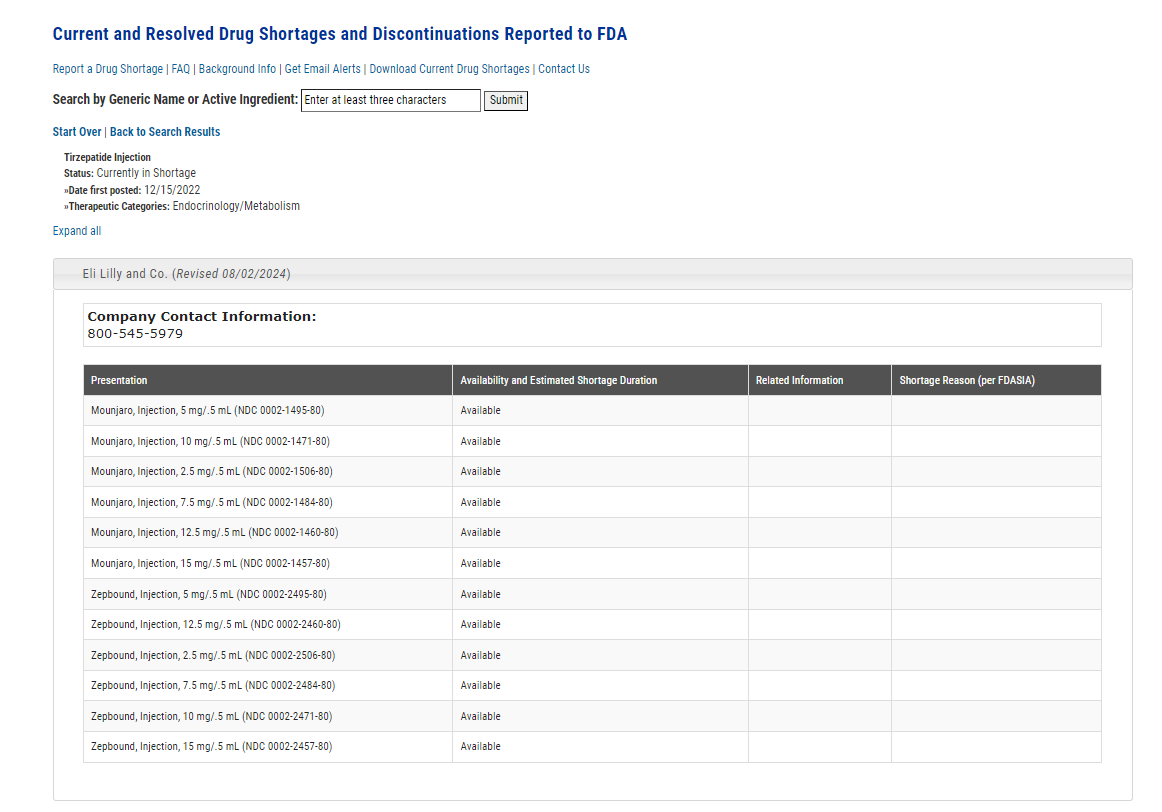Click the Report a Drug Shortage link

click(x=107, y=69)
